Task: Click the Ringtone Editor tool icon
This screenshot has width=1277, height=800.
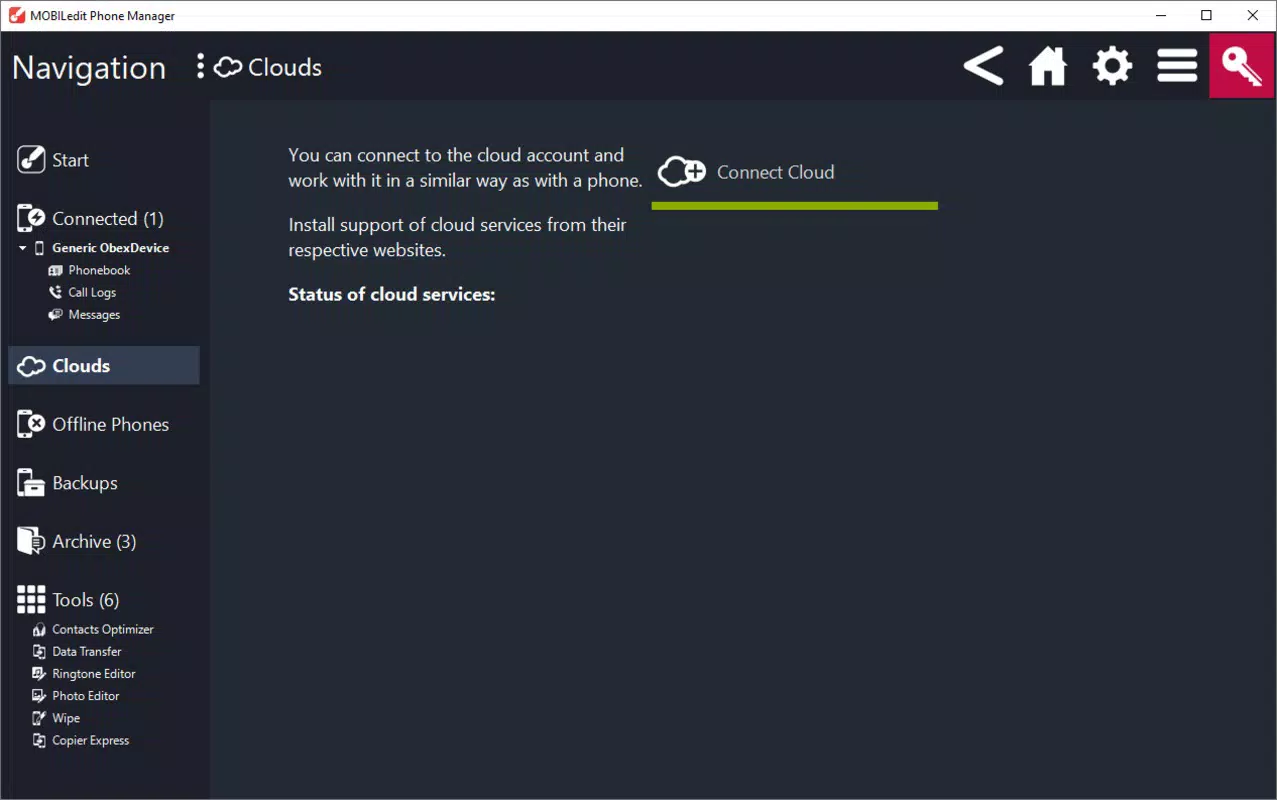Action: point(39,673)
